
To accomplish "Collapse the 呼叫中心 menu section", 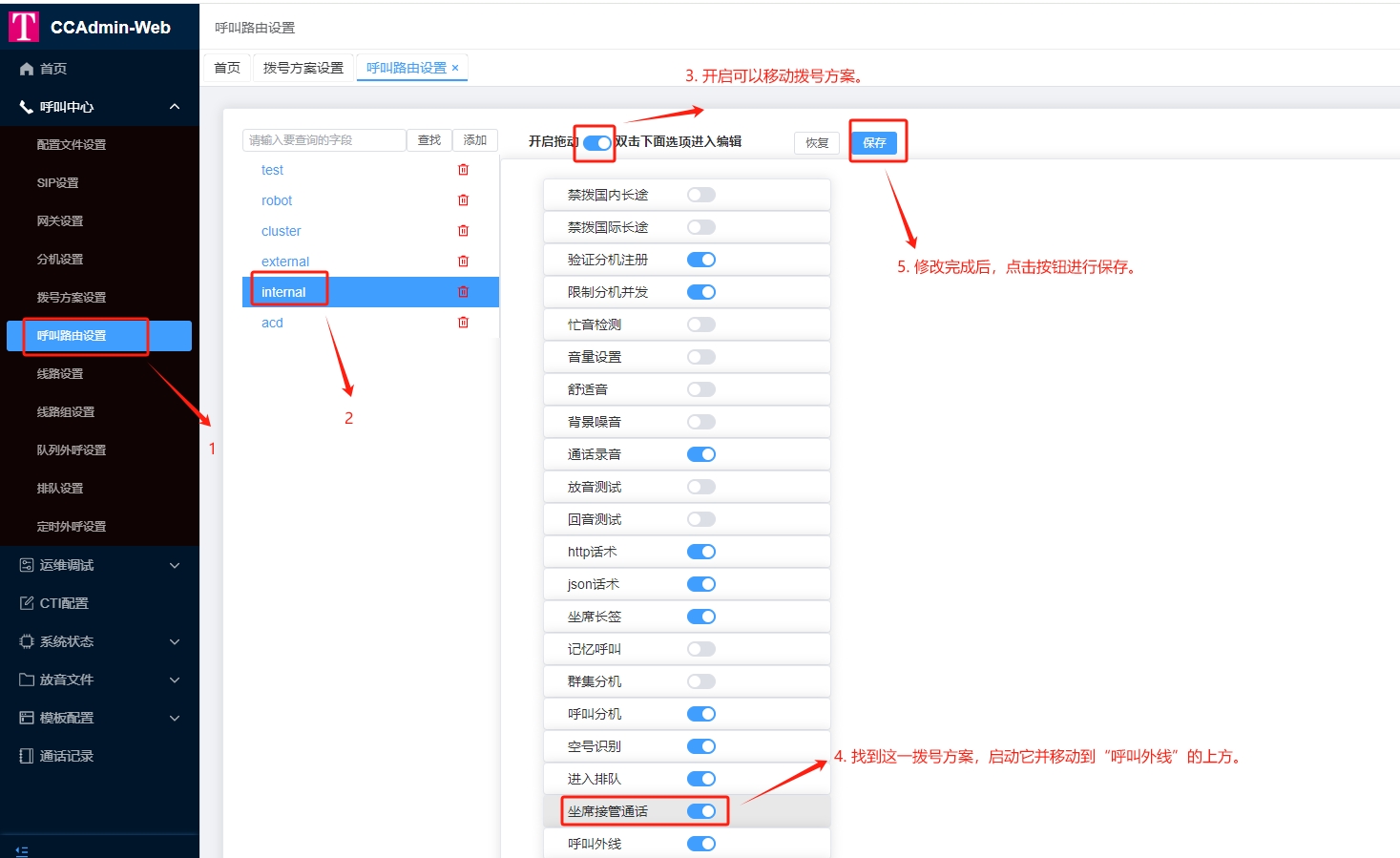I will coord(174,106).
